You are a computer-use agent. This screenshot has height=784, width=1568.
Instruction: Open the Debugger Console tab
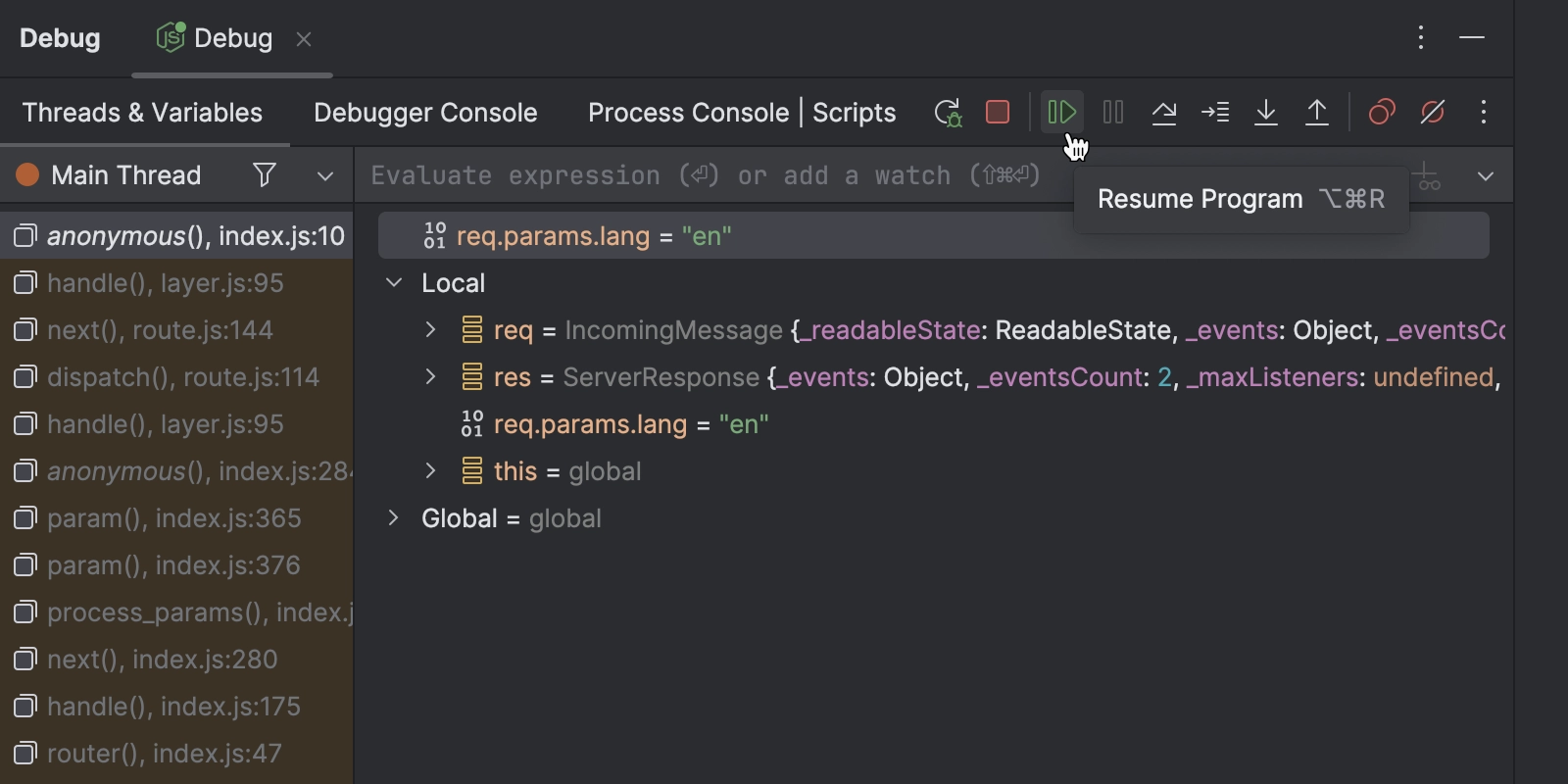pos(425,113)
